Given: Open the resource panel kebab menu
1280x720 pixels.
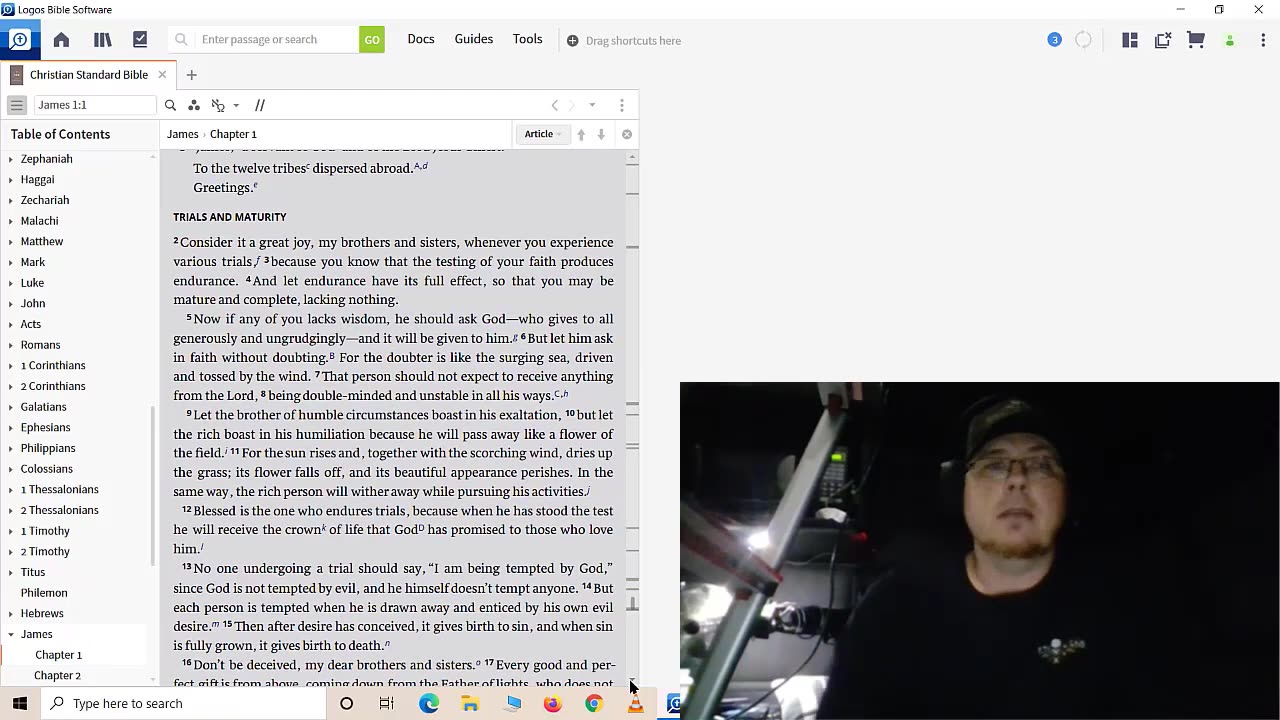Looking at the screenshot, I should click(x=622, y=105).
